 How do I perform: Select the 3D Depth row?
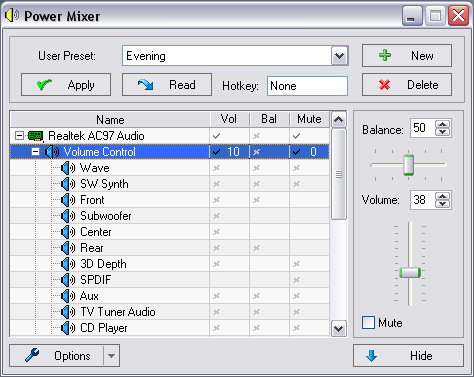pos(170,264)
